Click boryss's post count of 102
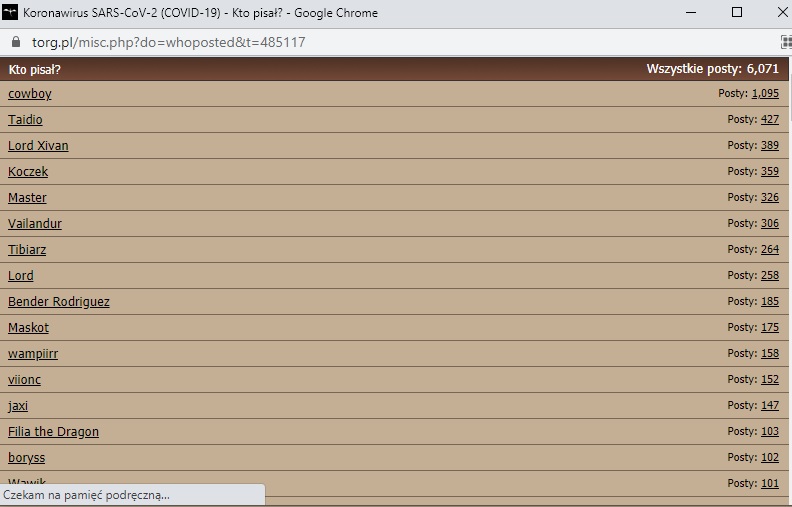 click(769, 458)
